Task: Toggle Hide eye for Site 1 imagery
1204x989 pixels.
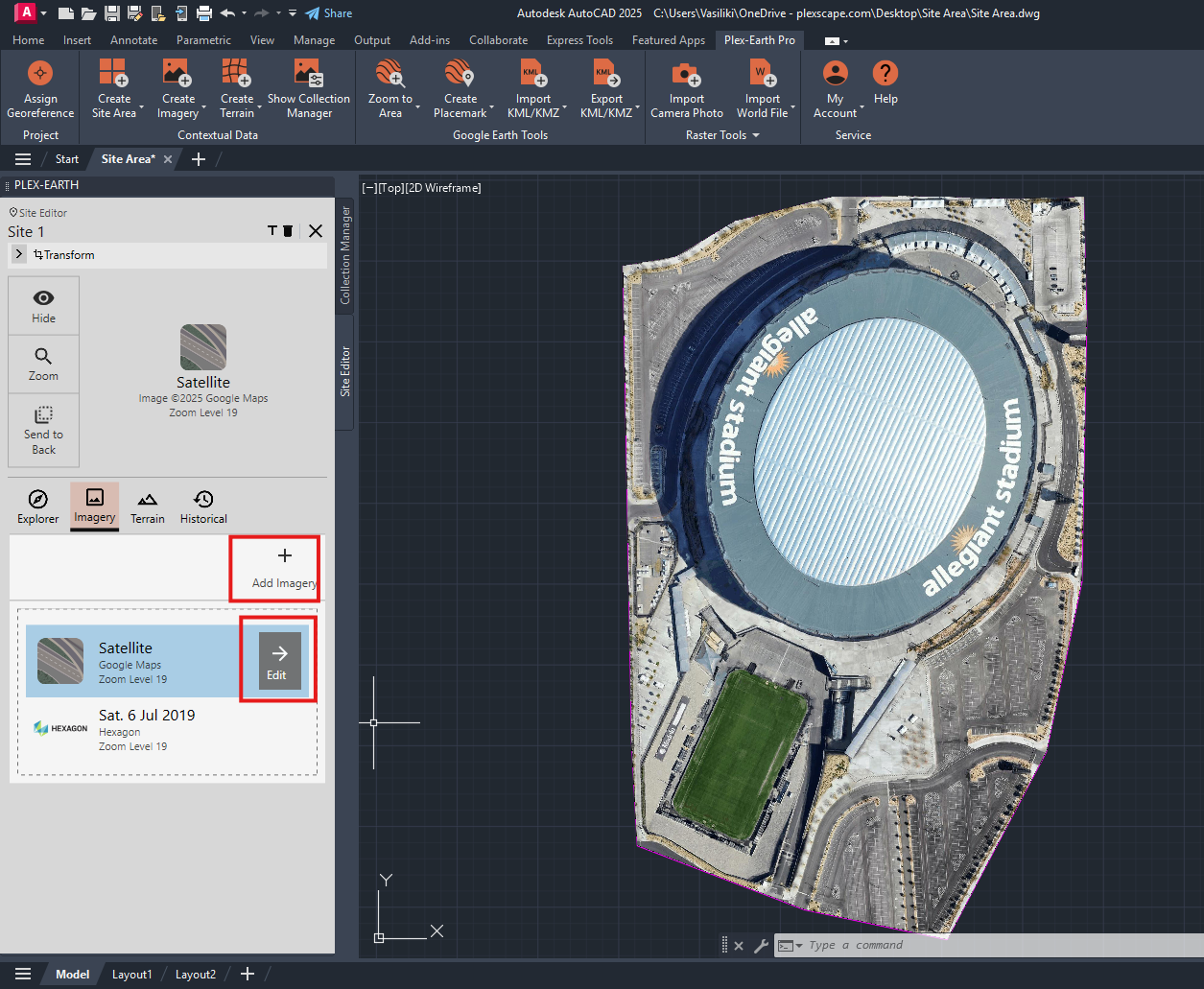Action: pos(43,306)
